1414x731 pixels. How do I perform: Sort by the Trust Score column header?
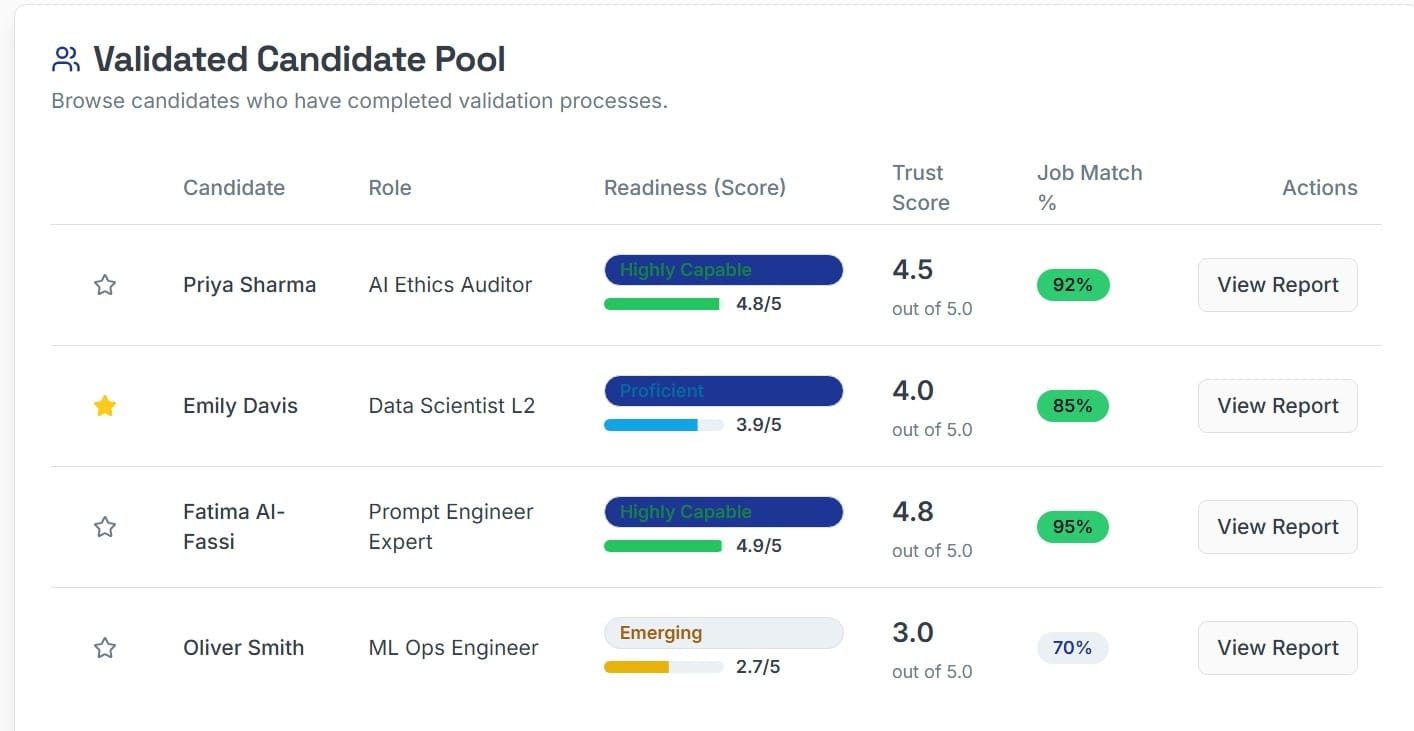pos(919,187)
